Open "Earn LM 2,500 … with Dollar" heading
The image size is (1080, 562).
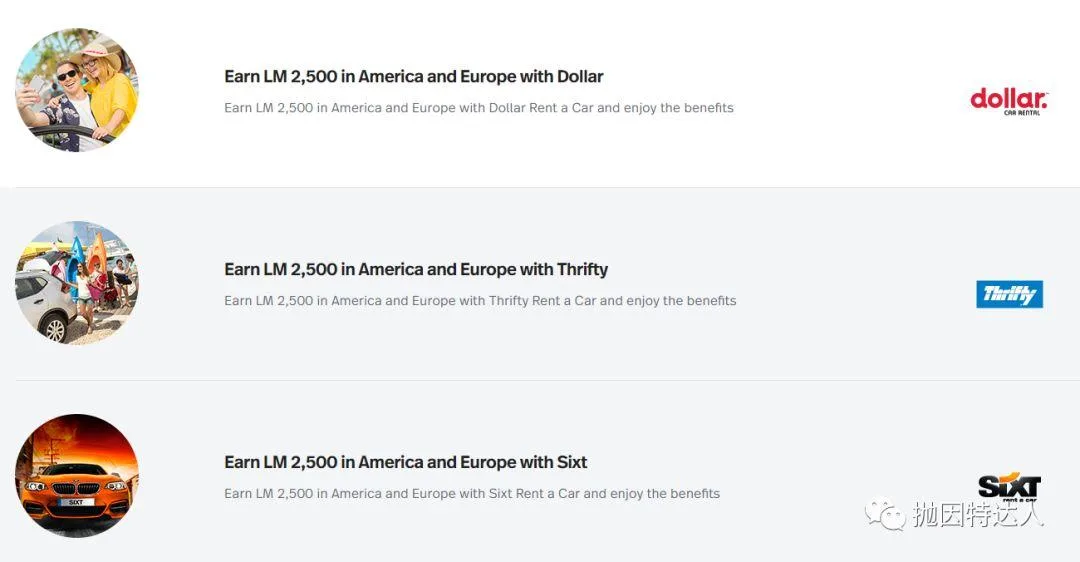coord(413,77)
